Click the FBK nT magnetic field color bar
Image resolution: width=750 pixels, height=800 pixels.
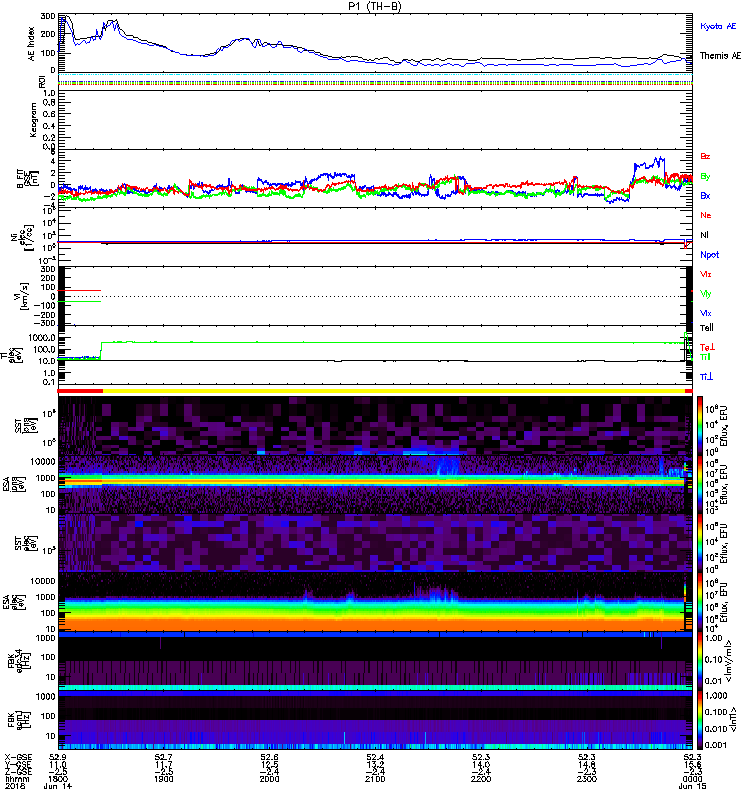700,720
